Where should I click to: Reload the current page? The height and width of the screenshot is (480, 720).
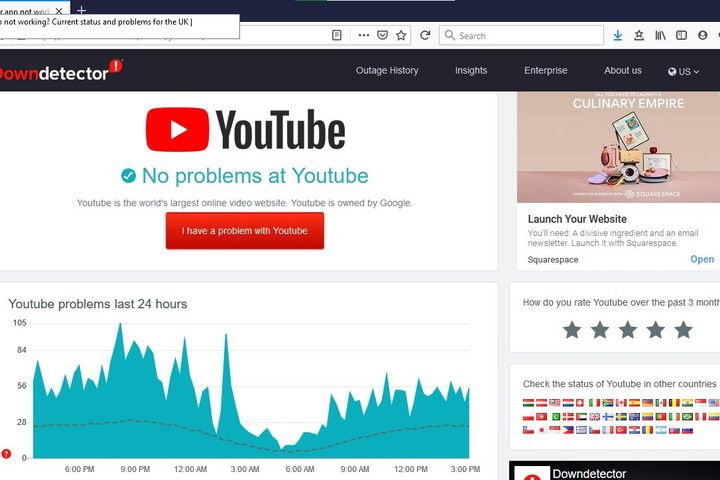pyautogui.click(x=425, y=35)
